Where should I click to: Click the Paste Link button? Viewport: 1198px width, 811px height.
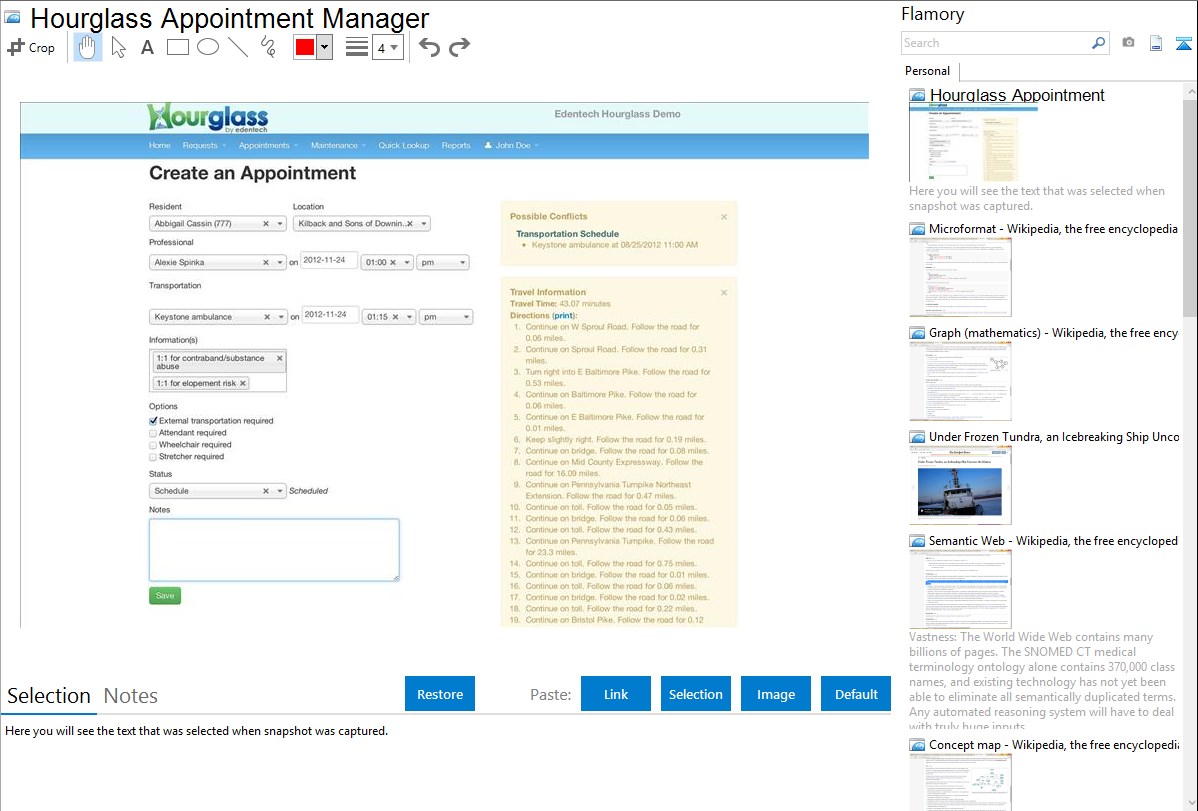point(616,694)
